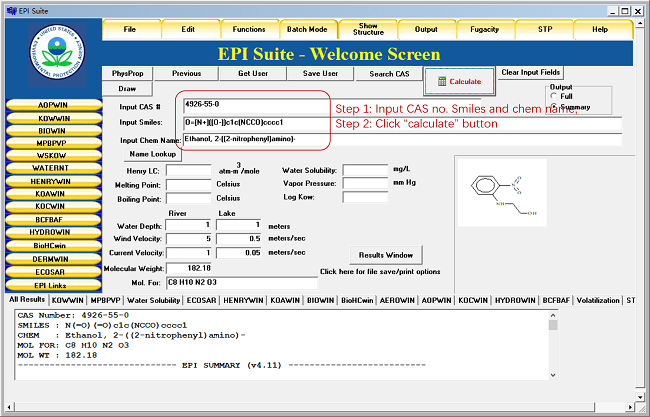The width and height of the screenshot is (650, 417).
Task: Launch the ECOSAR module from sidebar
Action: point(53,272)
